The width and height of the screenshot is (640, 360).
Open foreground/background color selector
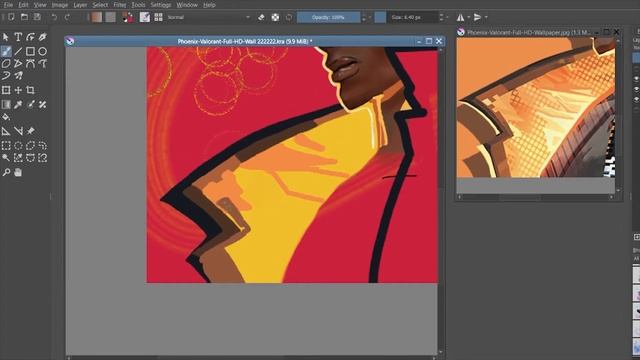128,17
